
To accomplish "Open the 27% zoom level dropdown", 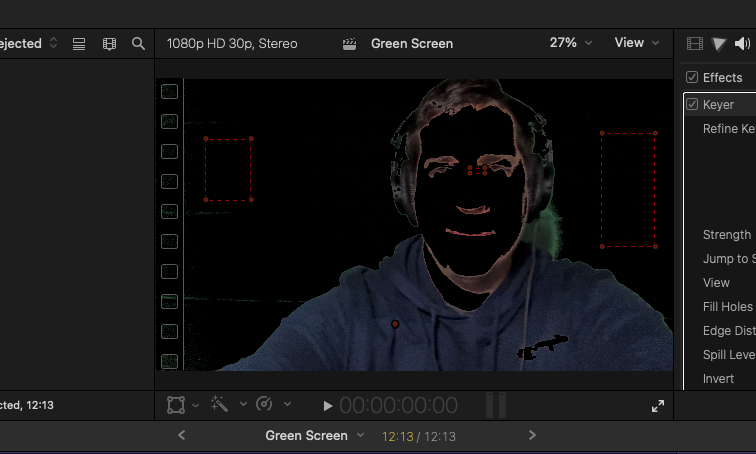I will tap(571, 43).
